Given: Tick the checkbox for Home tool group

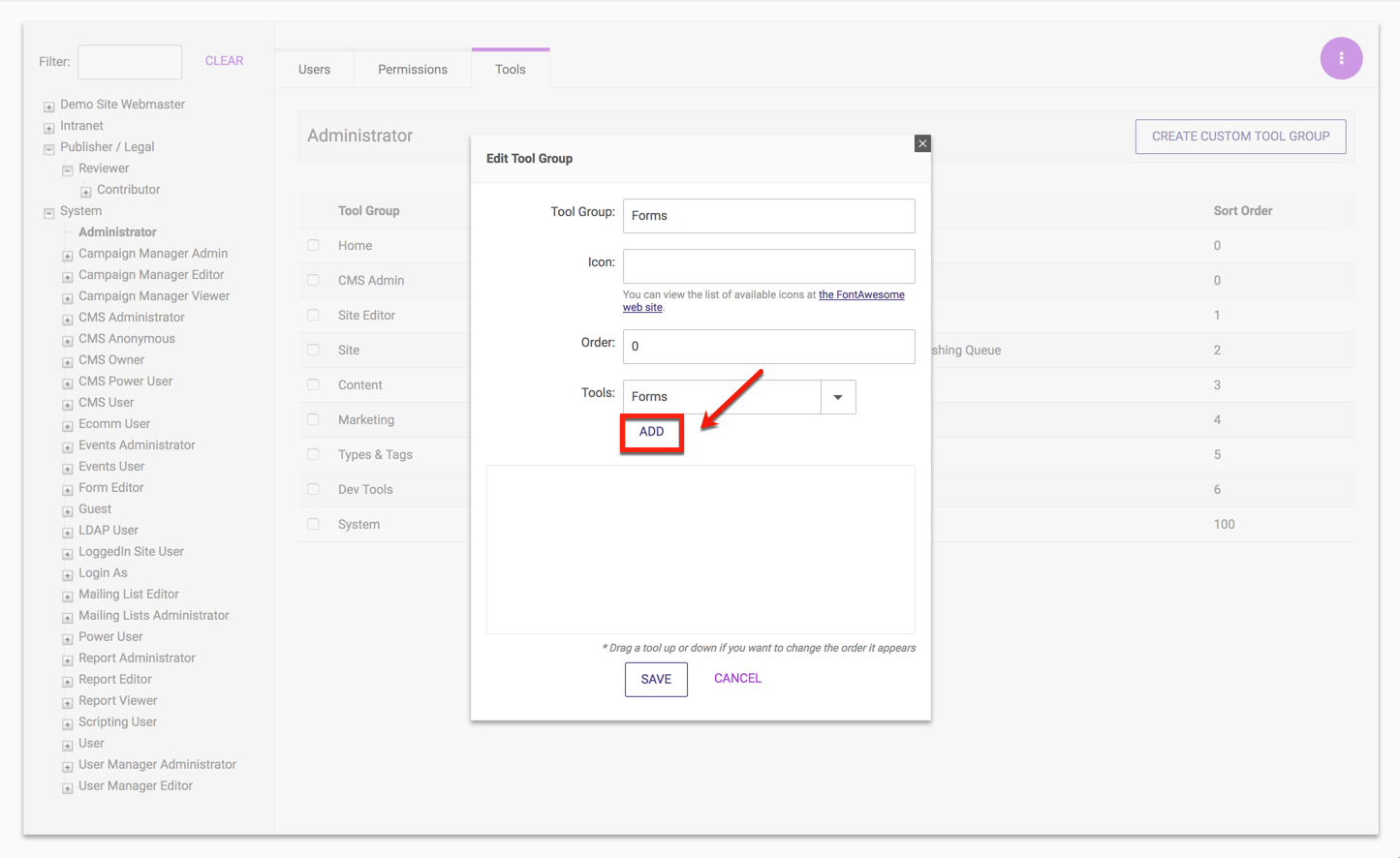Looking at the screenshot, I should click(313, 246).
